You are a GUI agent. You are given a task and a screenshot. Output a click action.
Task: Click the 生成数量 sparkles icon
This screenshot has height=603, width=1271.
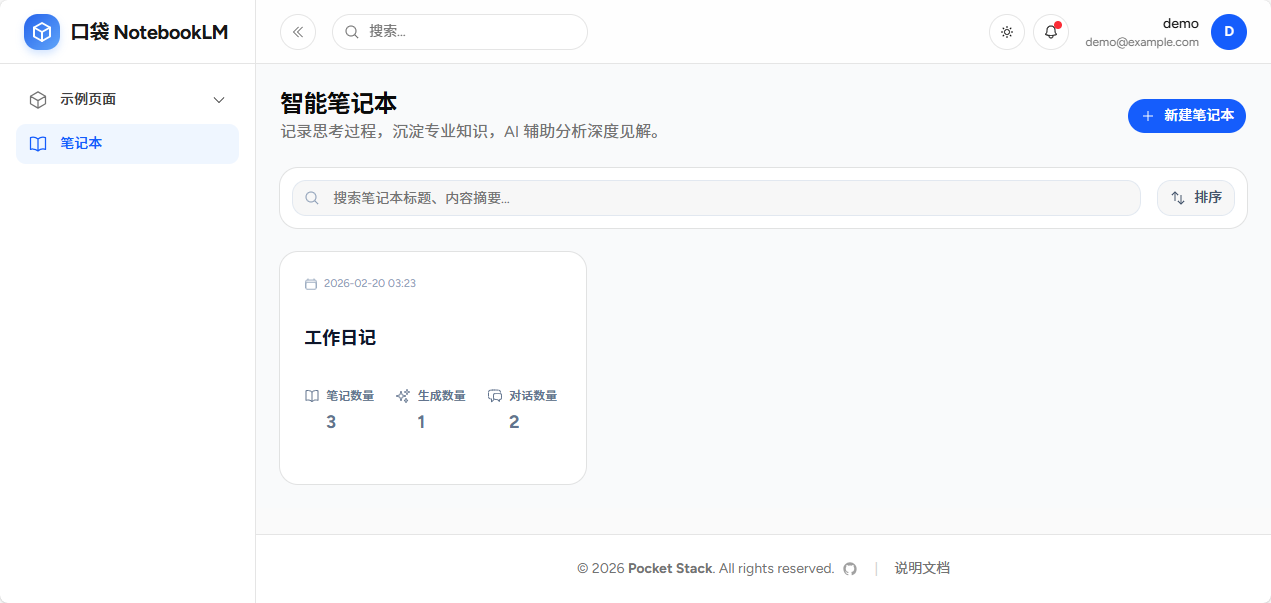pos(403,395)
